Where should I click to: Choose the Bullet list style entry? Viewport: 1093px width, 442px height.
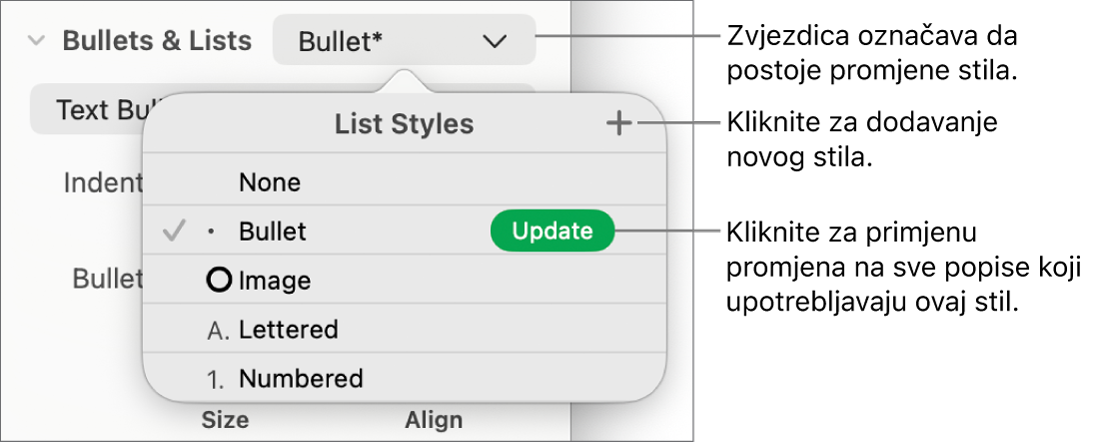[x=272, y=231]
